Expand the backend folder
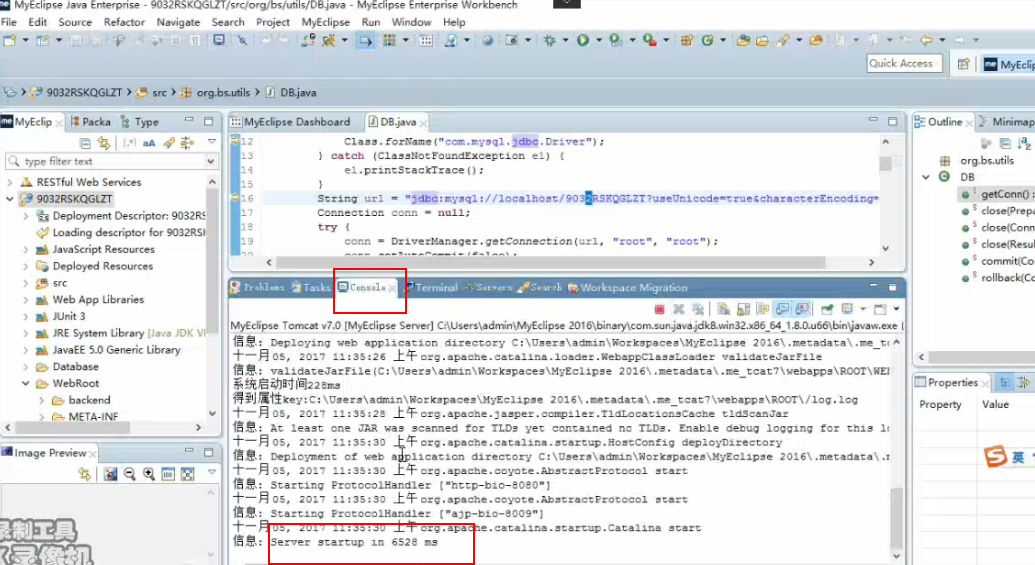 [x=42, y=400]
